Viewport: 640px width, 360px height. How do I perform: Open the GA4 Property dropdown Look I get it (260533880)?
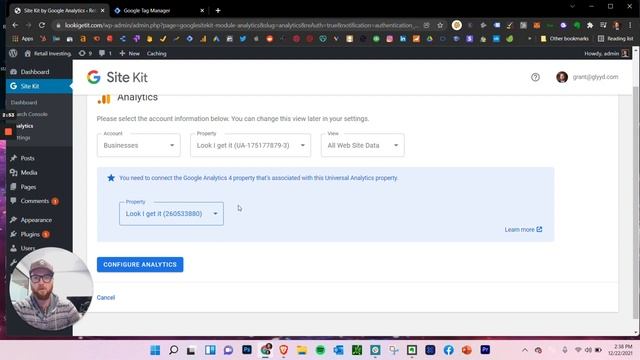pyautogui.click(x=171, y=213)
